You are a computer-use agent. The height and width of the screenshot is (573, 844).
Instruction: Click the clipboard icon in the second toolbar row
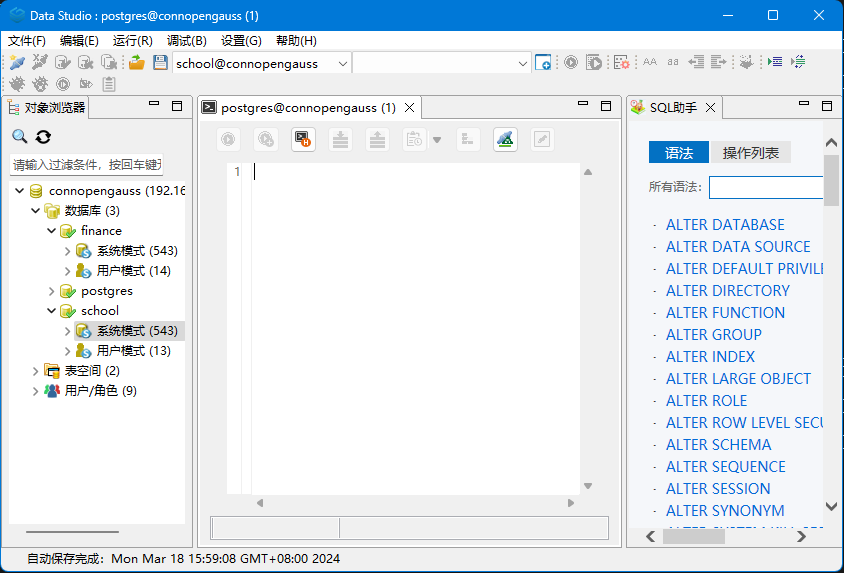pyautogui.click(x=109, y=84)
